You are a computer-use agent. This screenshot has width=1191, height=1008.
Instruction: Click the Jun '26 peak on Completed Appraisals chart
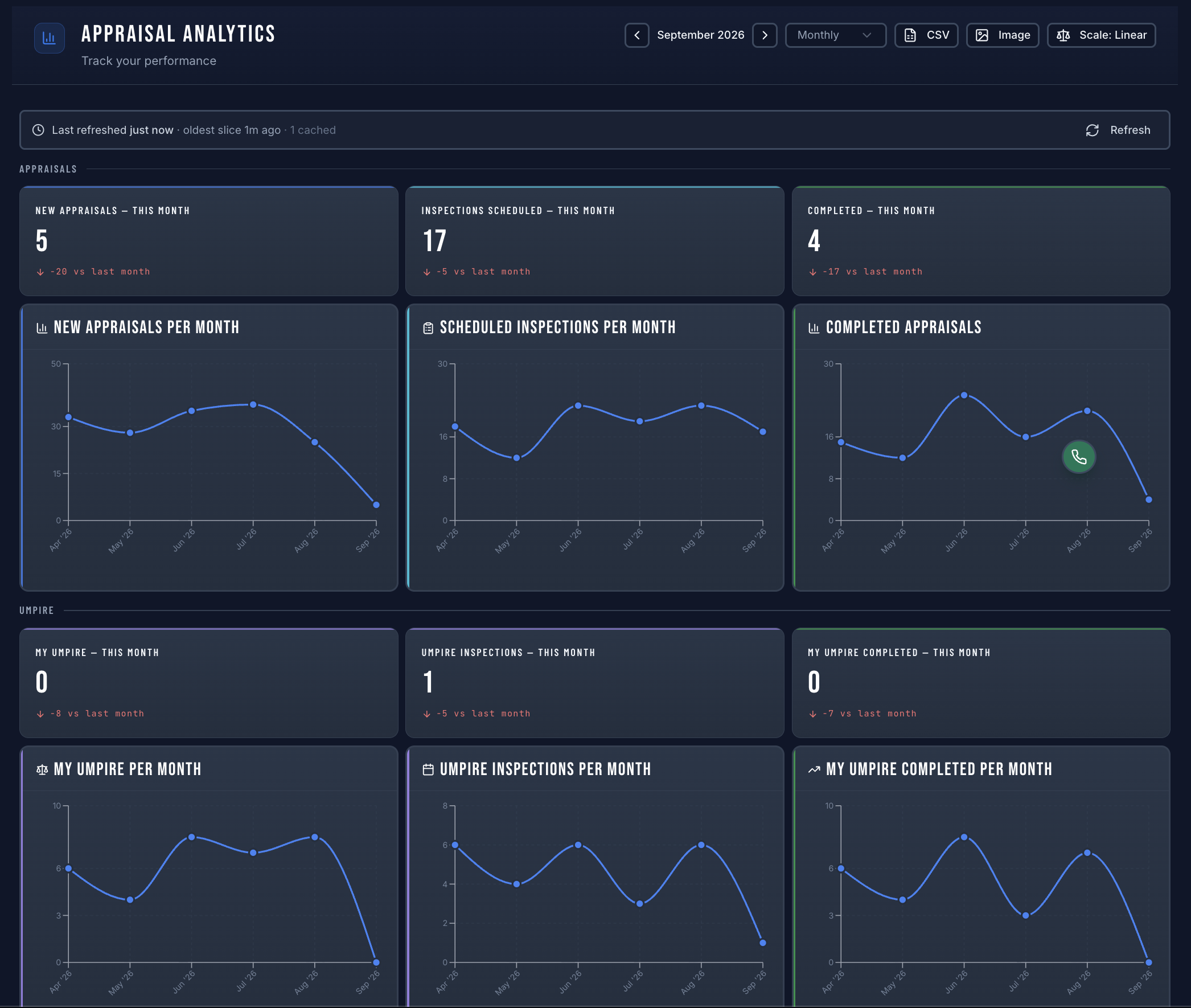[x=964, y=395]
